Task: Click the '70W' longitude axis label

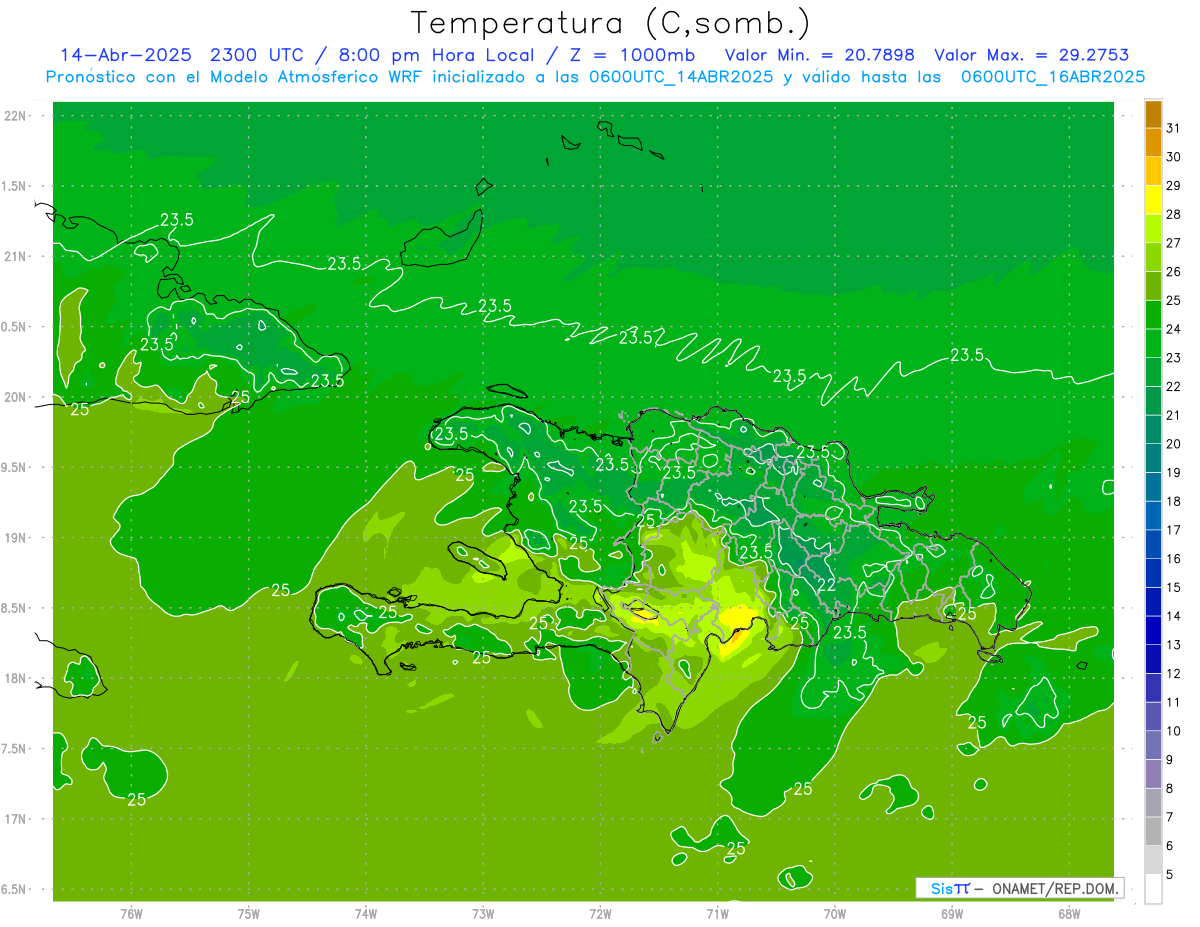Action: [x=835, y=913]
